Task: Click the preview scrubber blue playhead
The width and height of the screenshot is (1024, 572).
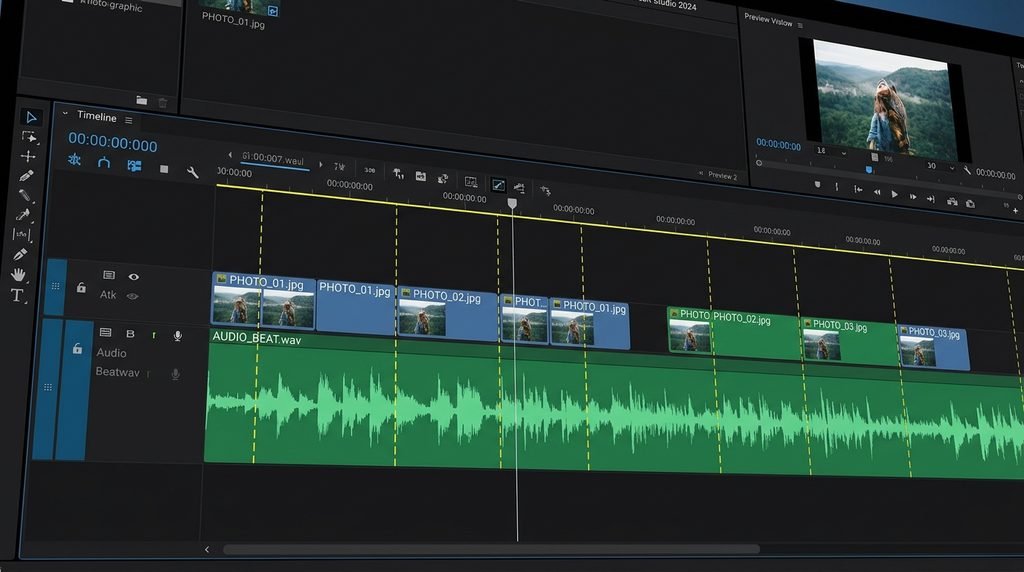Action: pyautogui.click(x=869, y=170)
